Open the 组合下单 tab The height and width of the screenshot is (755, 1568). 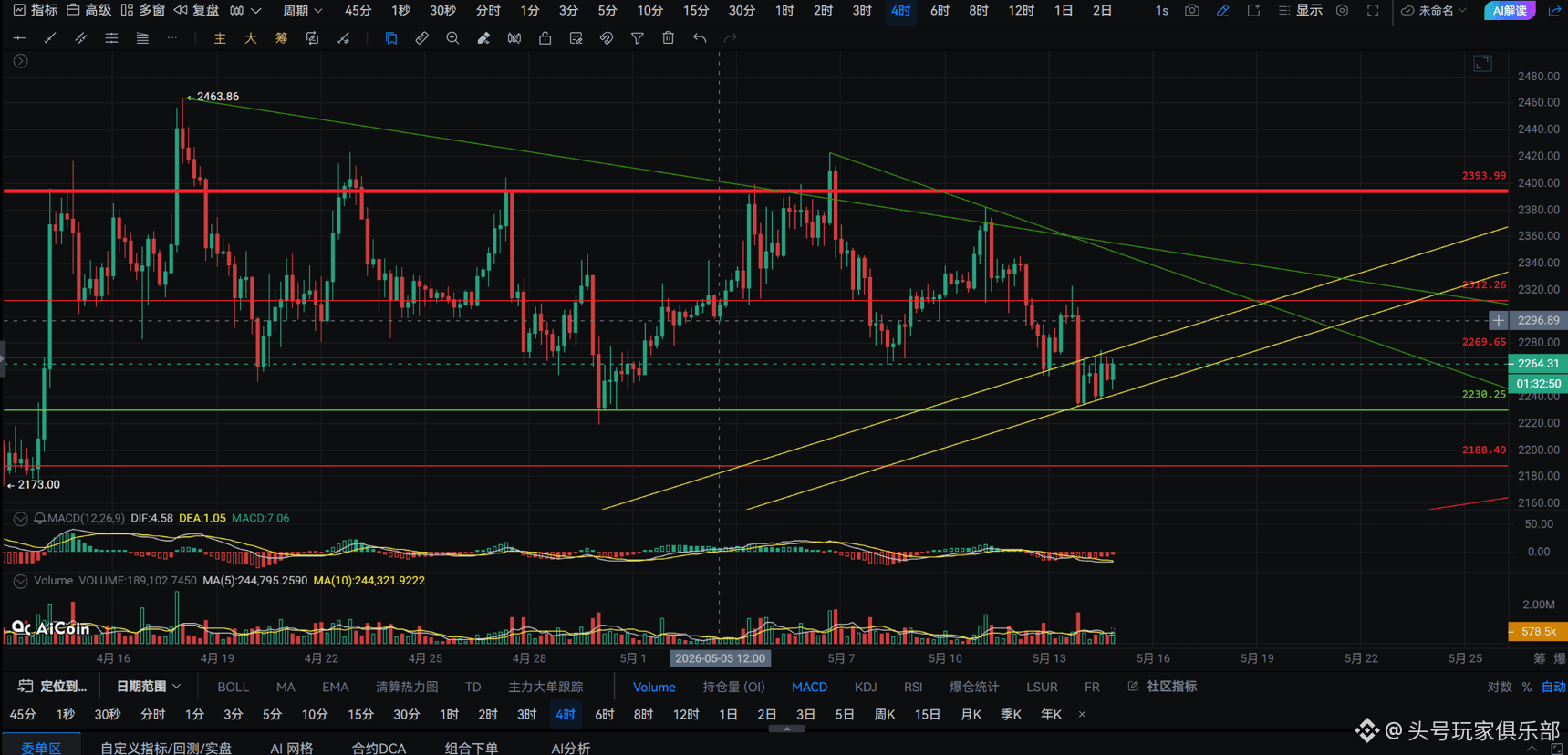pyautogui.click(x=472, y=748)
